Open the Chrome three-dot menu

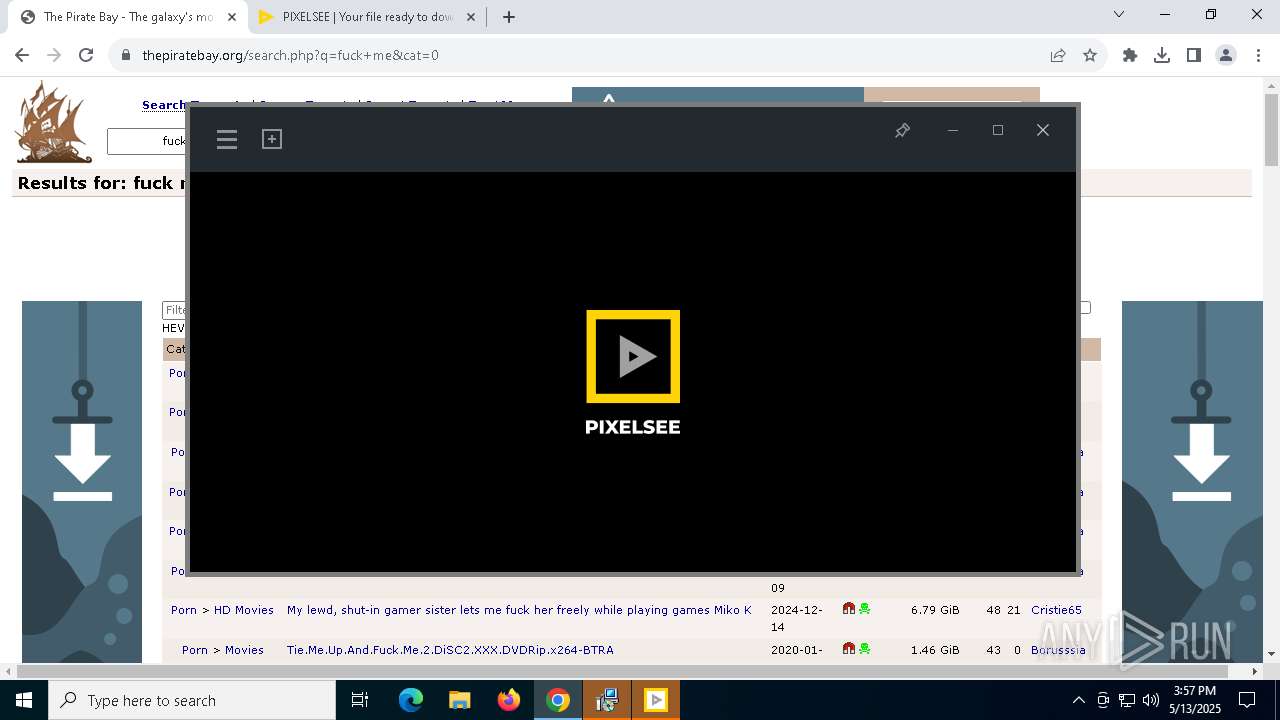pos(1257,55)
